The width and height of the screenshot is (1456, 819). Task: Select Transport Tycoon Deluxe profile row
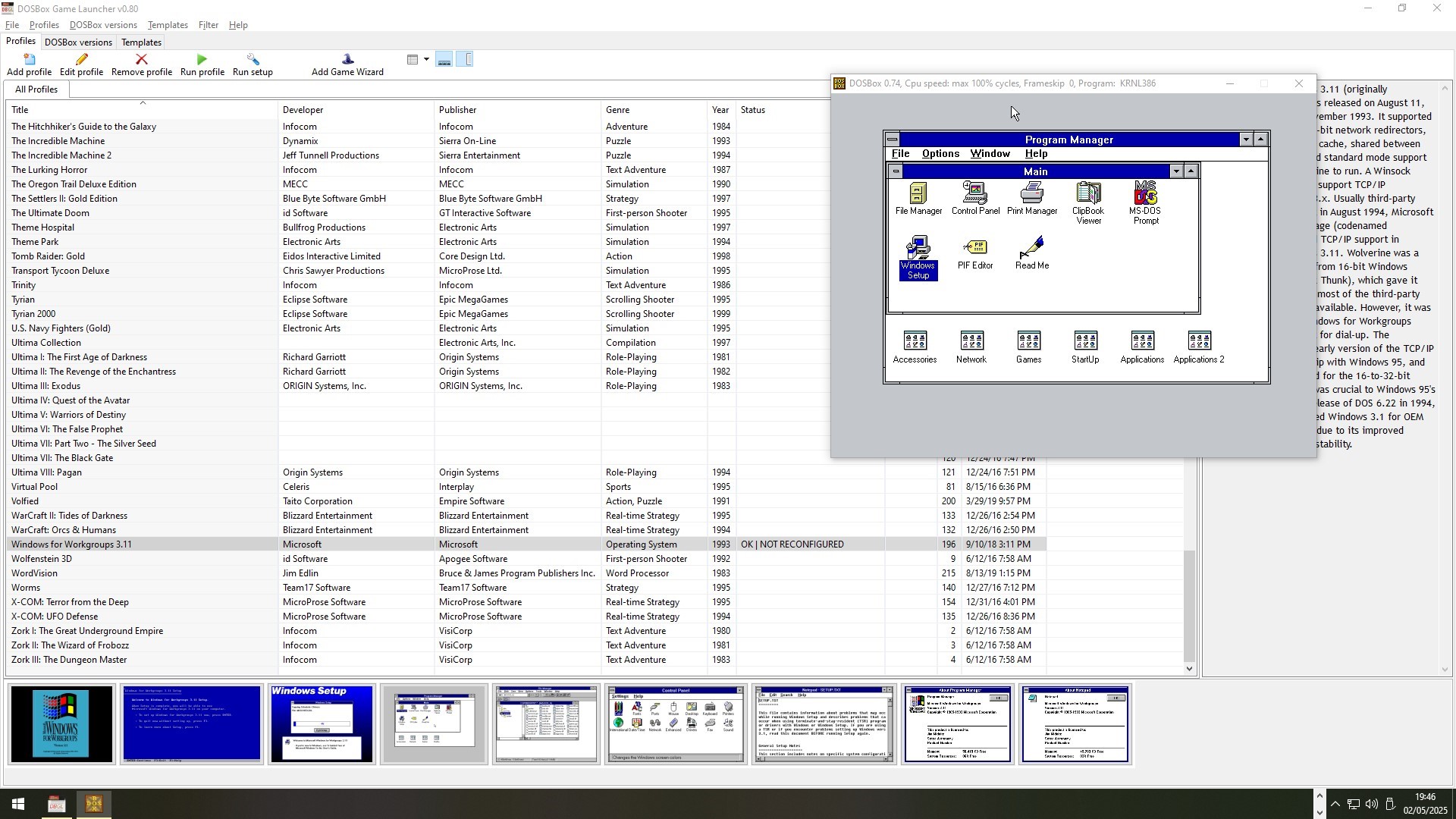[419, 271]
